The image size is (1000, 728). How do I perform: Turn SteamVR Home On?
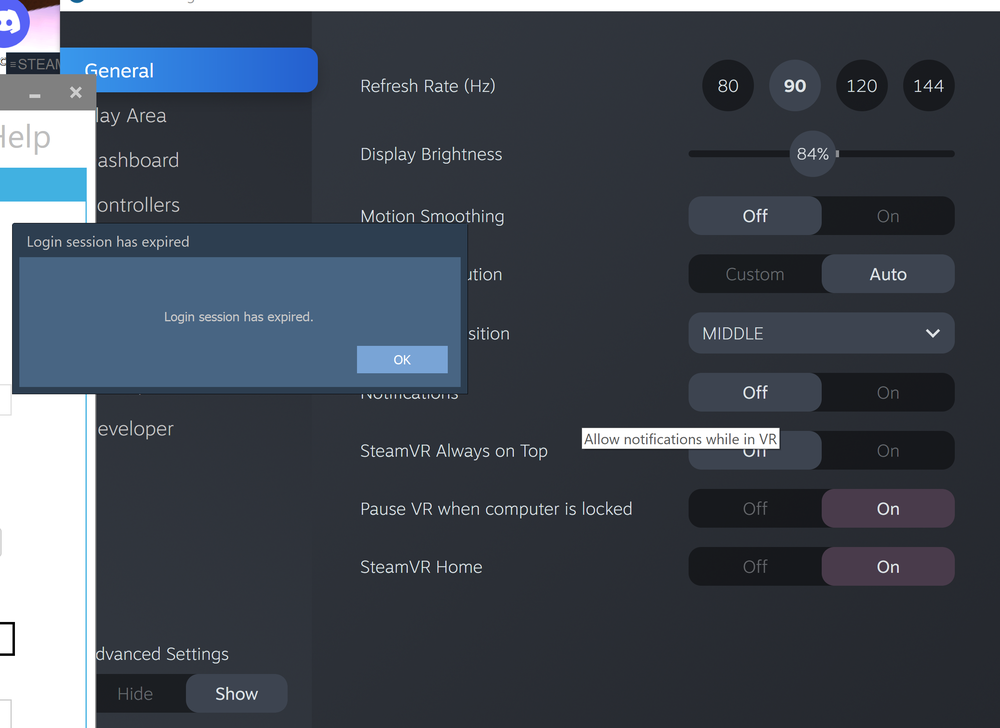coord(888,566)
